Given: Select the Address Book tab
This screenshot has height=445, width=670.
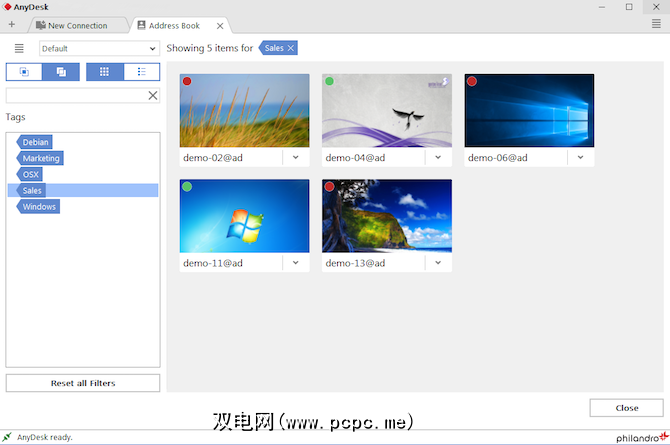Looking at the screenshot, I should click(x=174, y=26).
